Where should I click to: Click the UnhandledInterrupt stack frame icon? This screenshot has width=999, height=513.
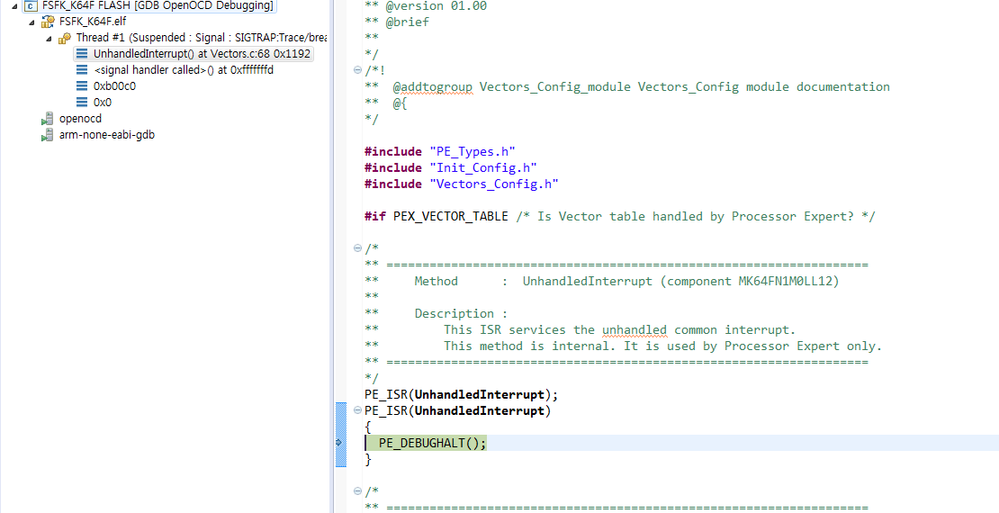point(82,54)
